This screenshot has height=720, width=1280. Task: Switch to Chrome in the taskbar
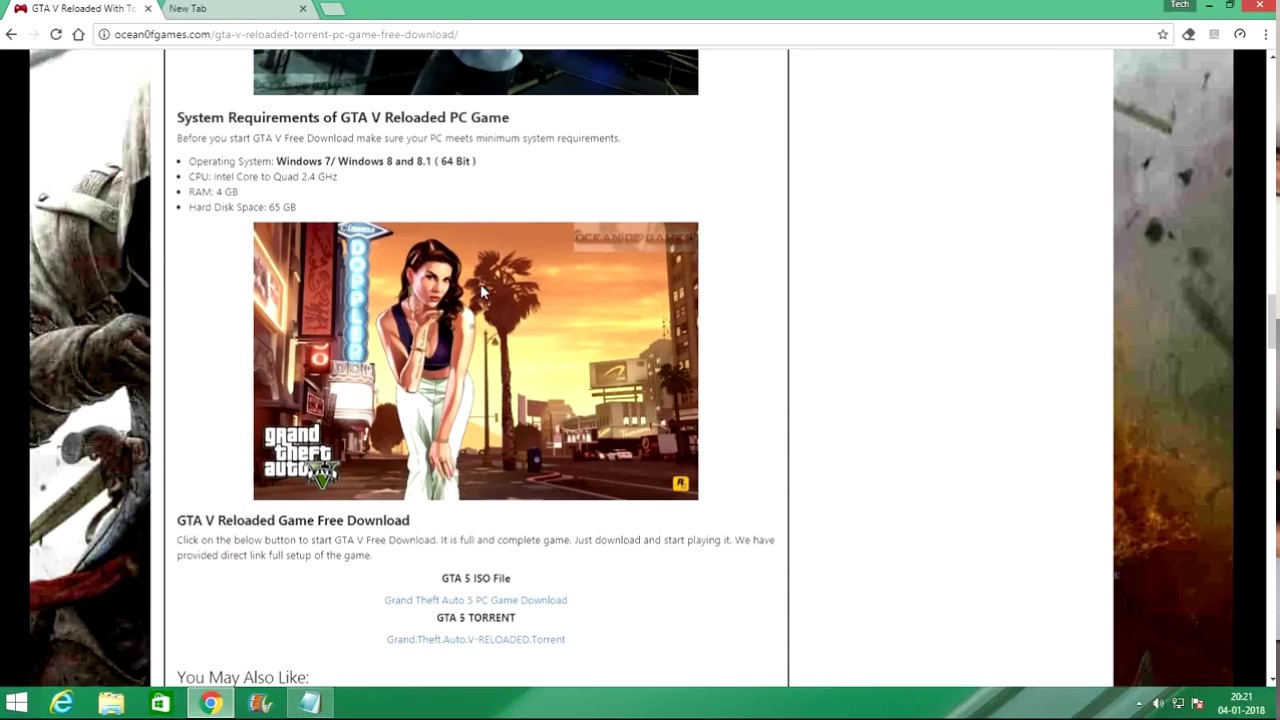(210, 704)
